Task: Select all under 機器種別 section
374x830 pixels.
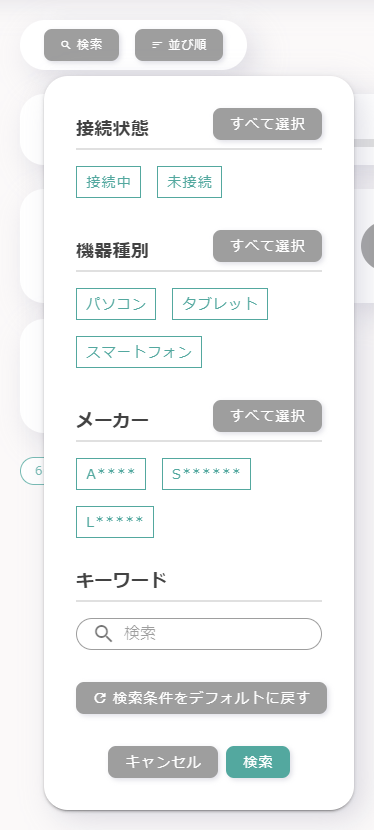Action: click(268, 246)
